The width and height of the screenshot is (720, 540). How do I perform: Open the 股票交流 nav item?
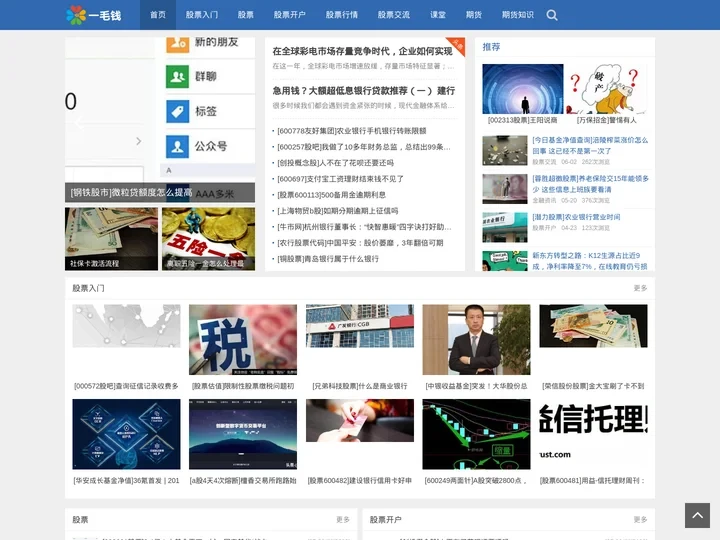(394, 15)
